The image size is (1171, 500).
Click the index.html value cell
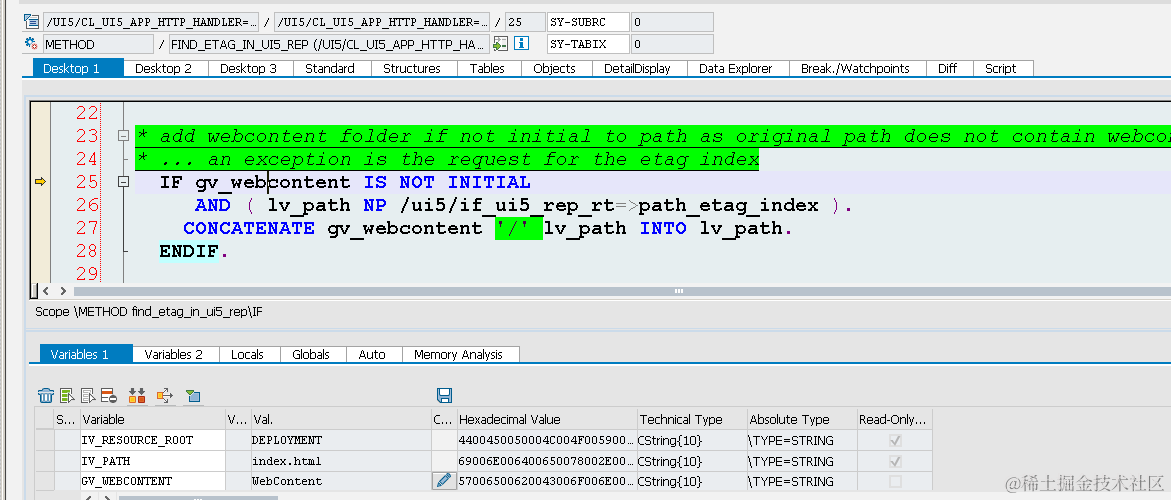coord(340,461)
